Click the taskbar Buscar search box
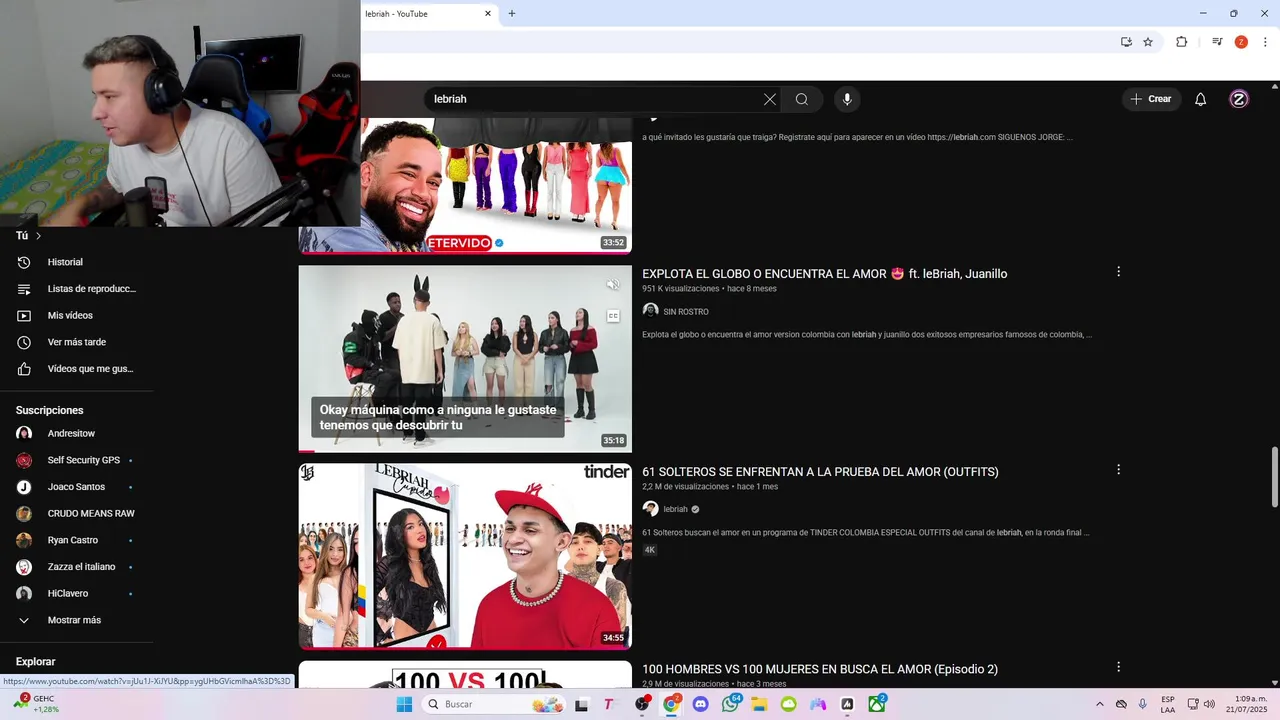 pos(495,704)
